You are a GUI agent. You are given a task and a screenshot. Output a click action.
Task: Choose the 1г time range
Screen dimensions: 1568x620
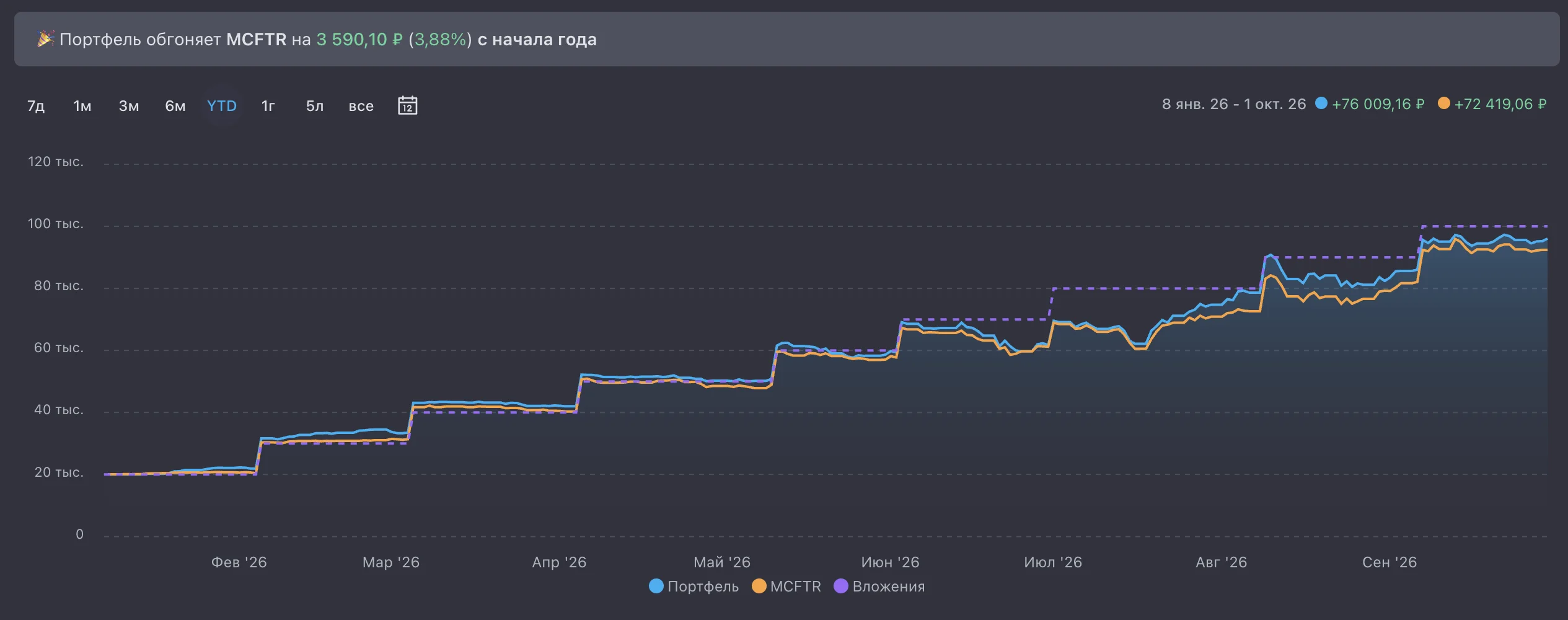tap(268, 106)
